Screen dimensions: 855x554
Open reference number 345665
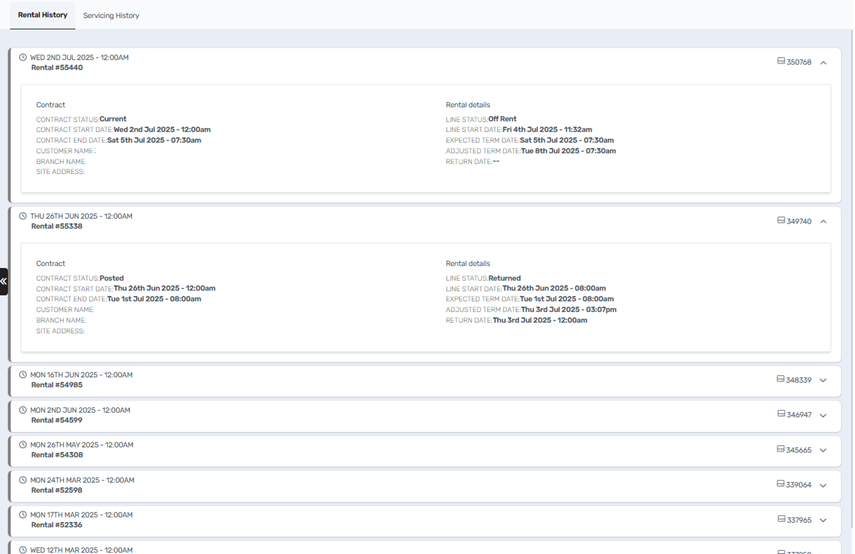[798, 450]
